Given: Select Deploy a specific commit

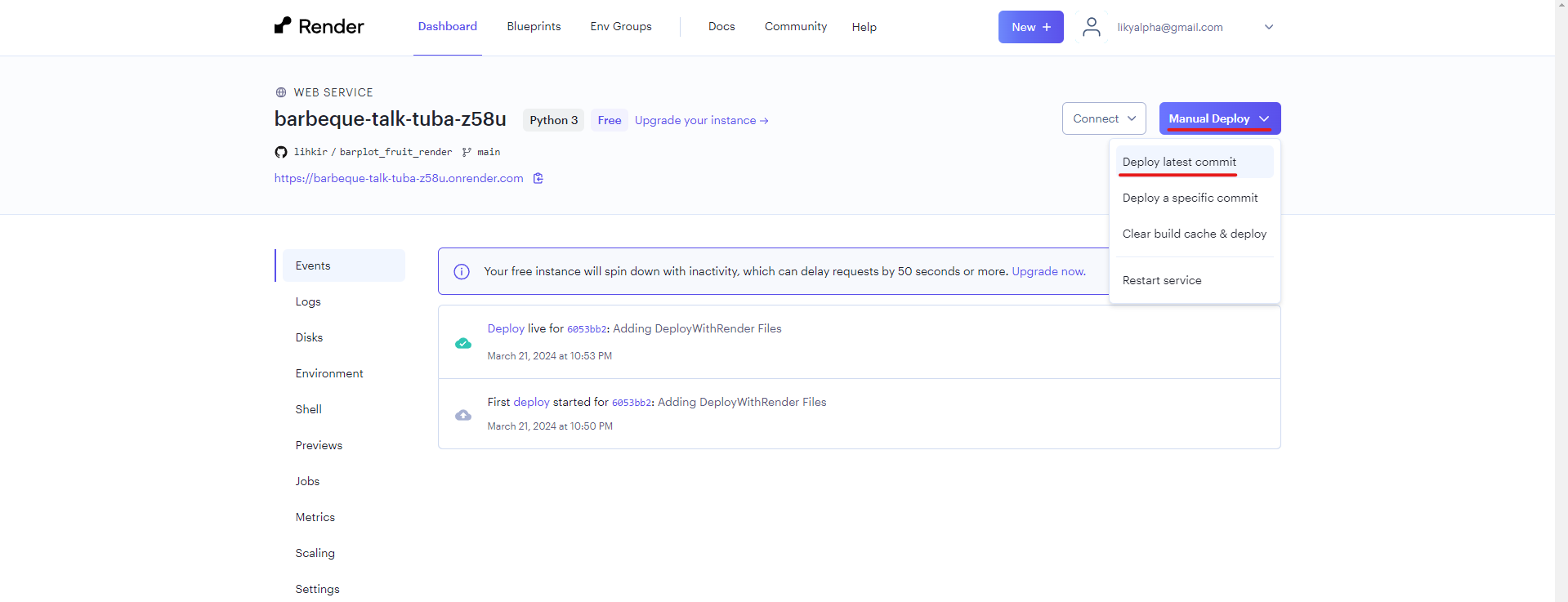Looking at the screenshot, I should tap(1195, 198).
